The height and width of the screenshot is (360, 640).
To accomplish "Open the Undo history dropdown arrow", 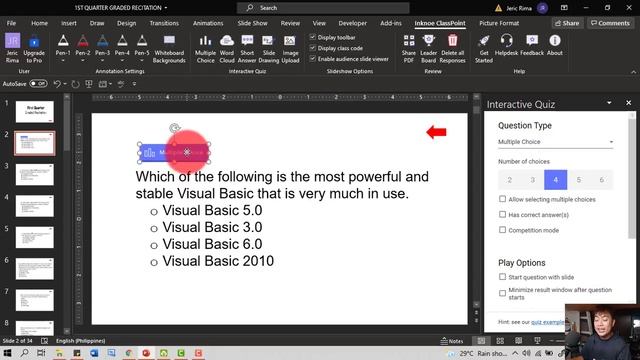I will [x=65, y=84].
